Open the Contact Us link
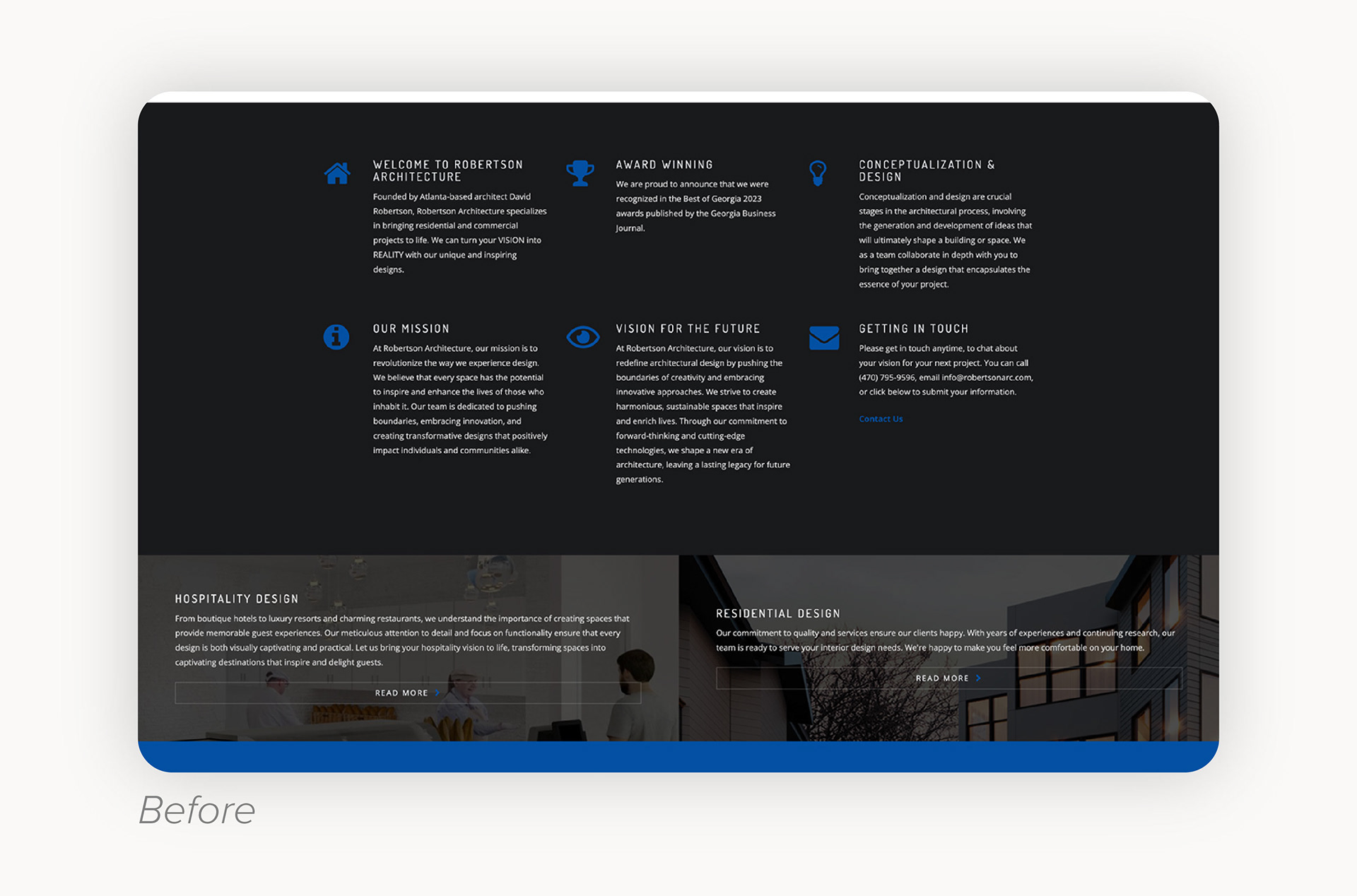The height and width of the screenshot is (896, 1357). pos(881,419)
